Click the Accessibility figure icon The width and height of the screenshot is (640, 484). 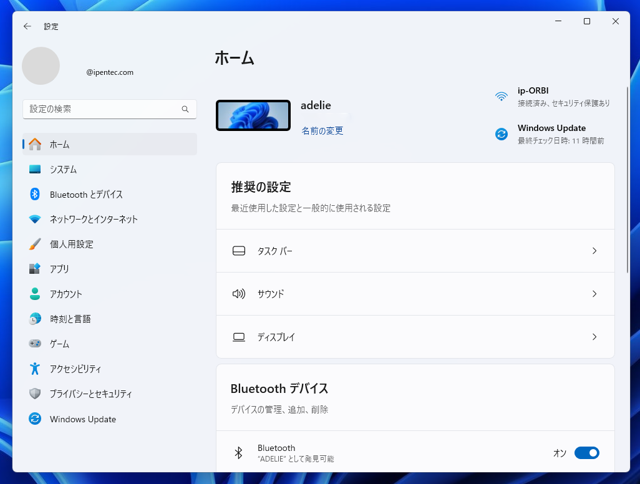coord(35,369)
